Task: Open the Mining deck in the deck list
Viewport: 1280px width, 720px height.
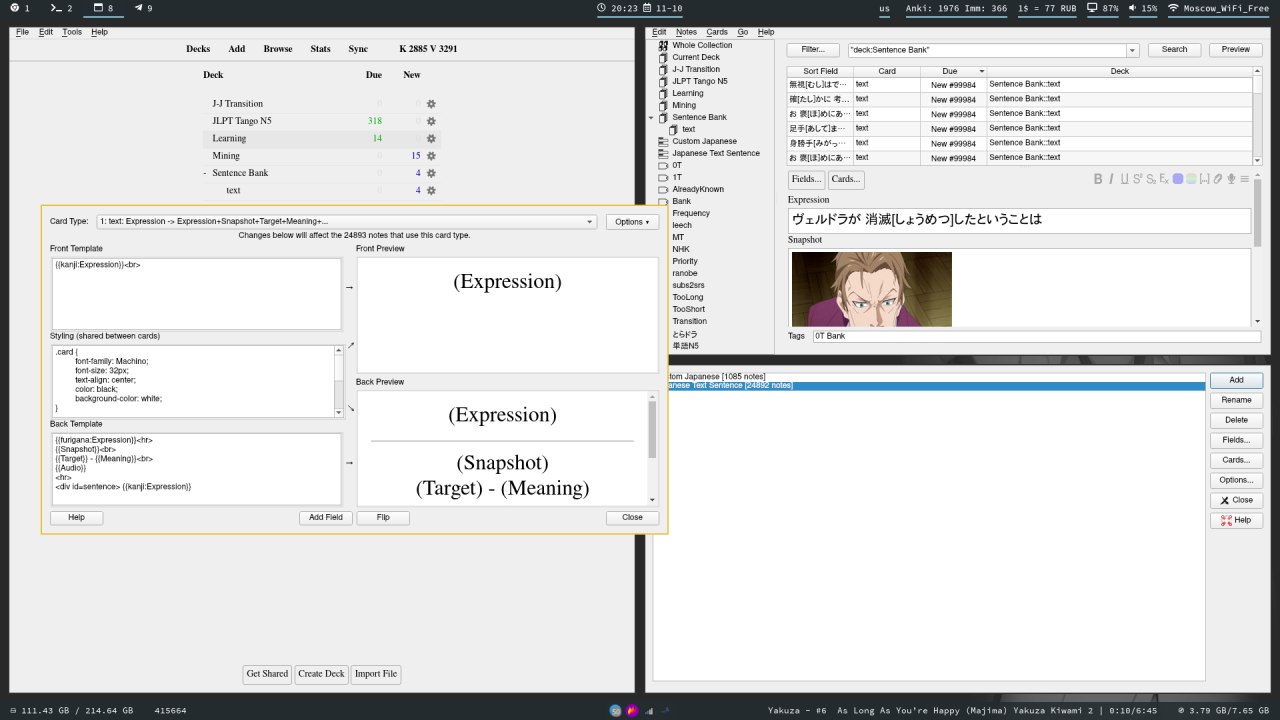Action: (226, 156)
